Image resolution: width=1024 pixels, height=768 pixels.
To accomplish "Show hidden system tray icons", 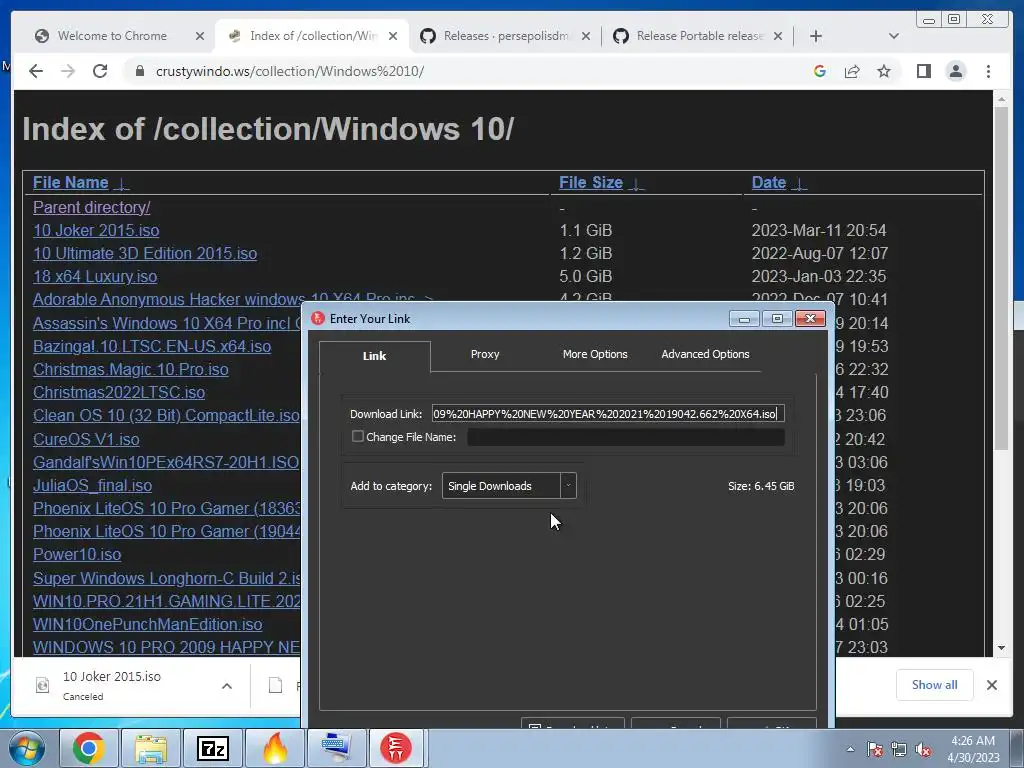I will click(850, 749).
